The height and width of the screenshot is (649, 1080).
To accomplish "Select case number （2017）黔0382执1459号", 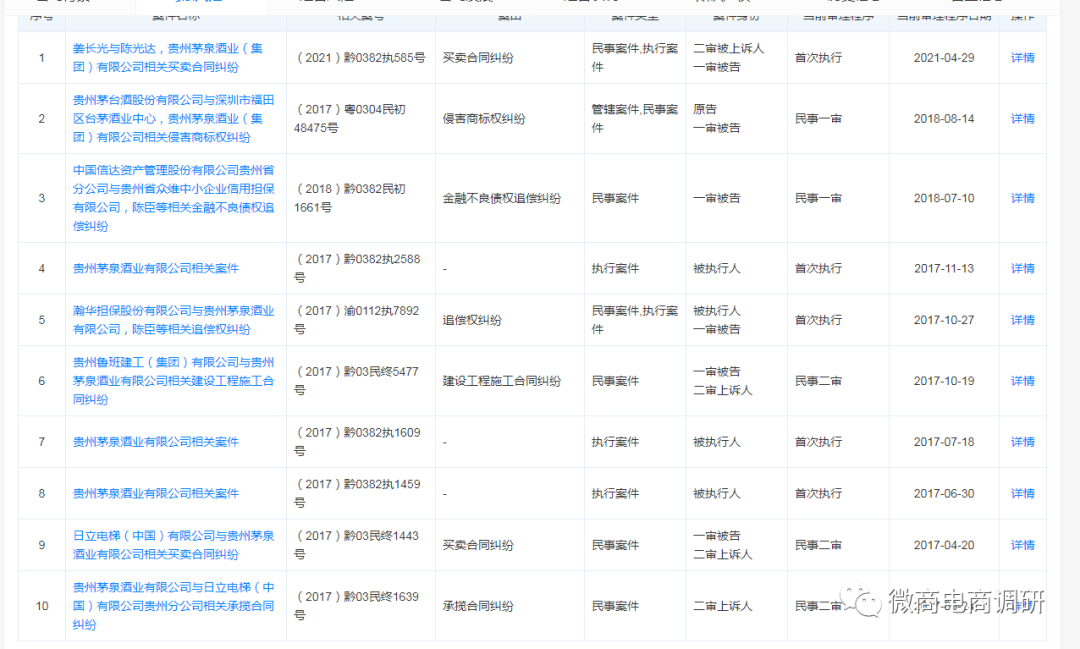I will pyautogui.click(x=357, y=493).
